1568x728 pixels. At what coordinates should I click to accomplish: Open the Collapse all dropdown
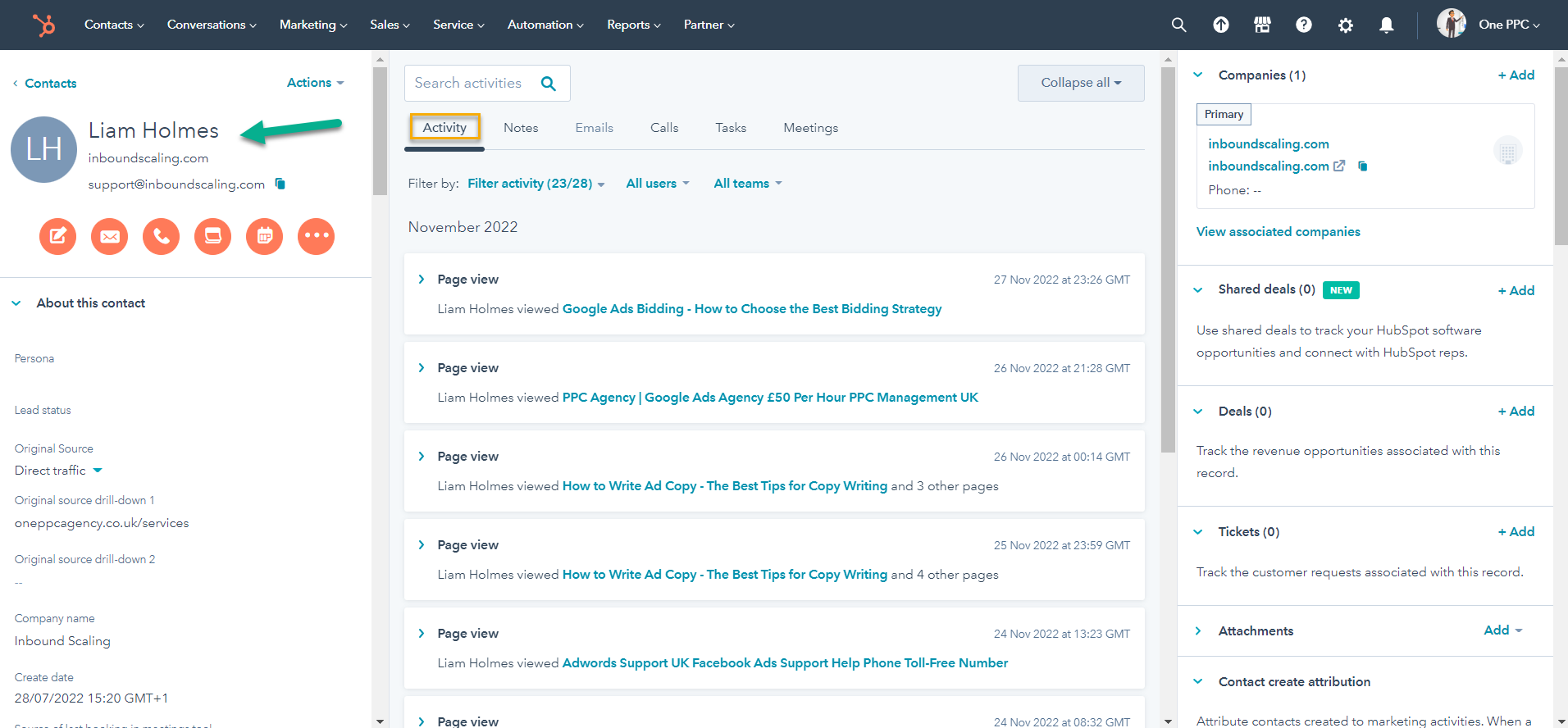click(x=1081, y=83)
